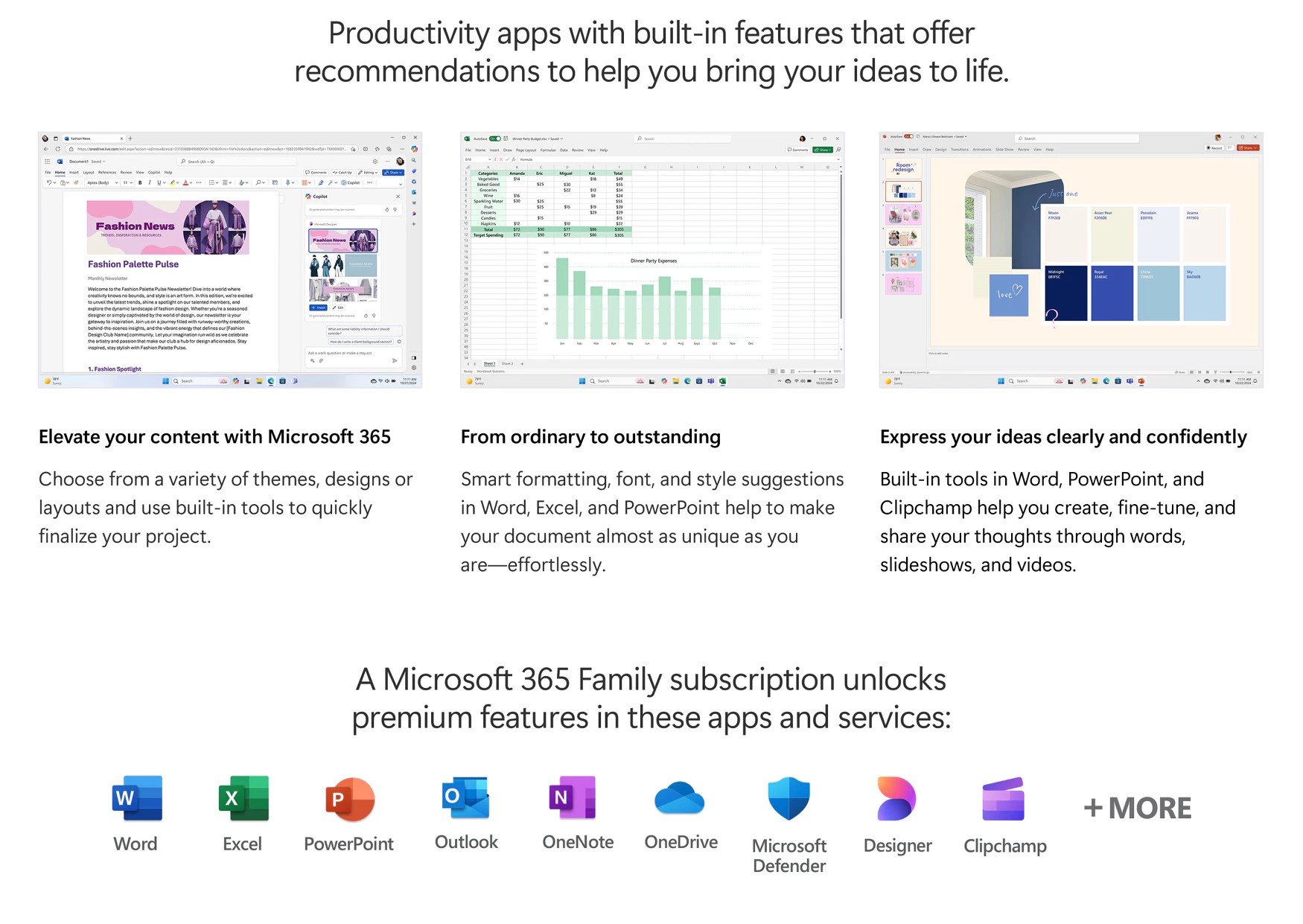Click Comments button in Word window
The width and height of the screenshot is (1303, 924).
click(316, 172)
